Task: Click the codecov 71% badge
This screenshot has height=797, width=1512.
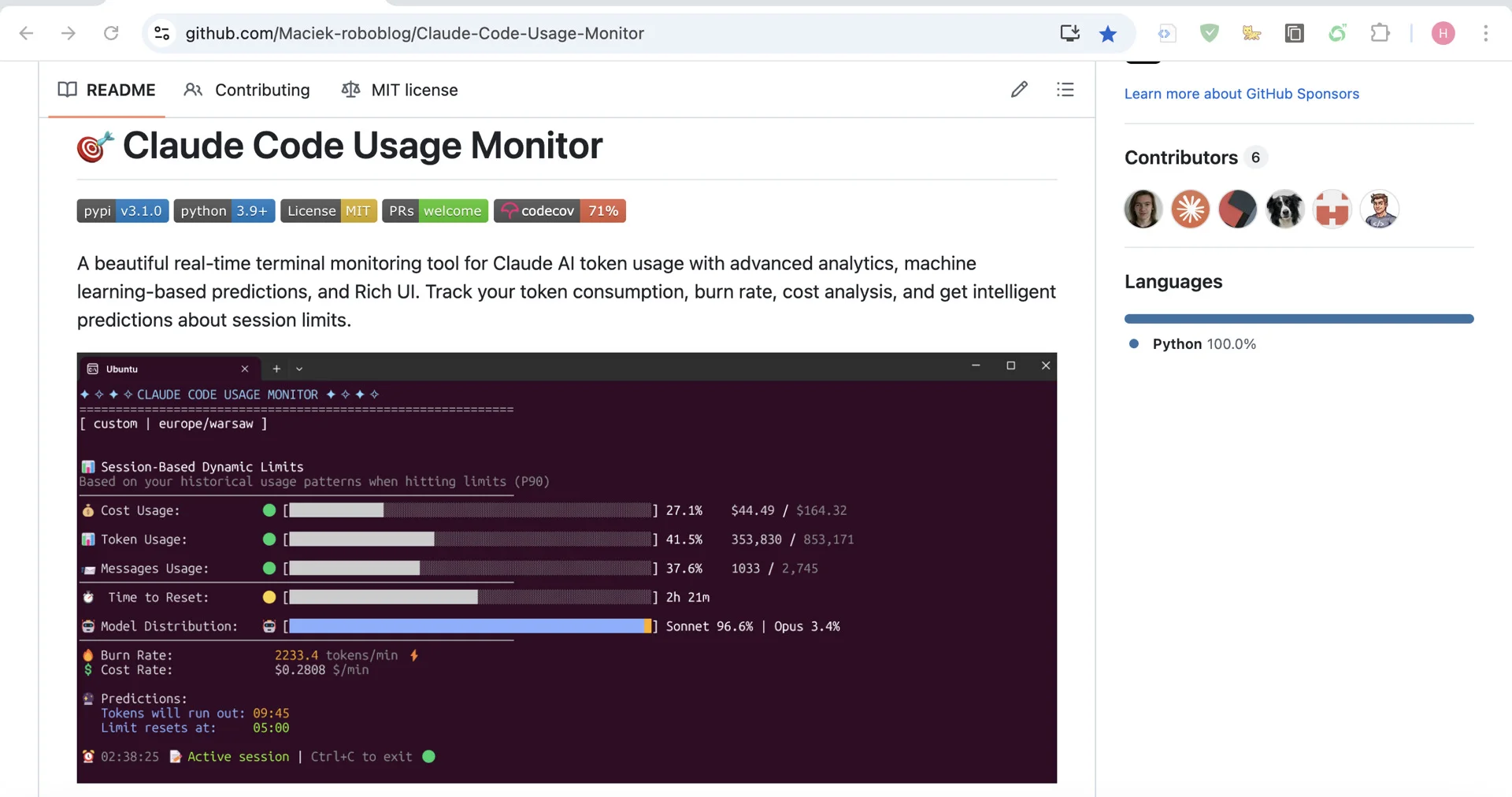Action: pos(560,211)
